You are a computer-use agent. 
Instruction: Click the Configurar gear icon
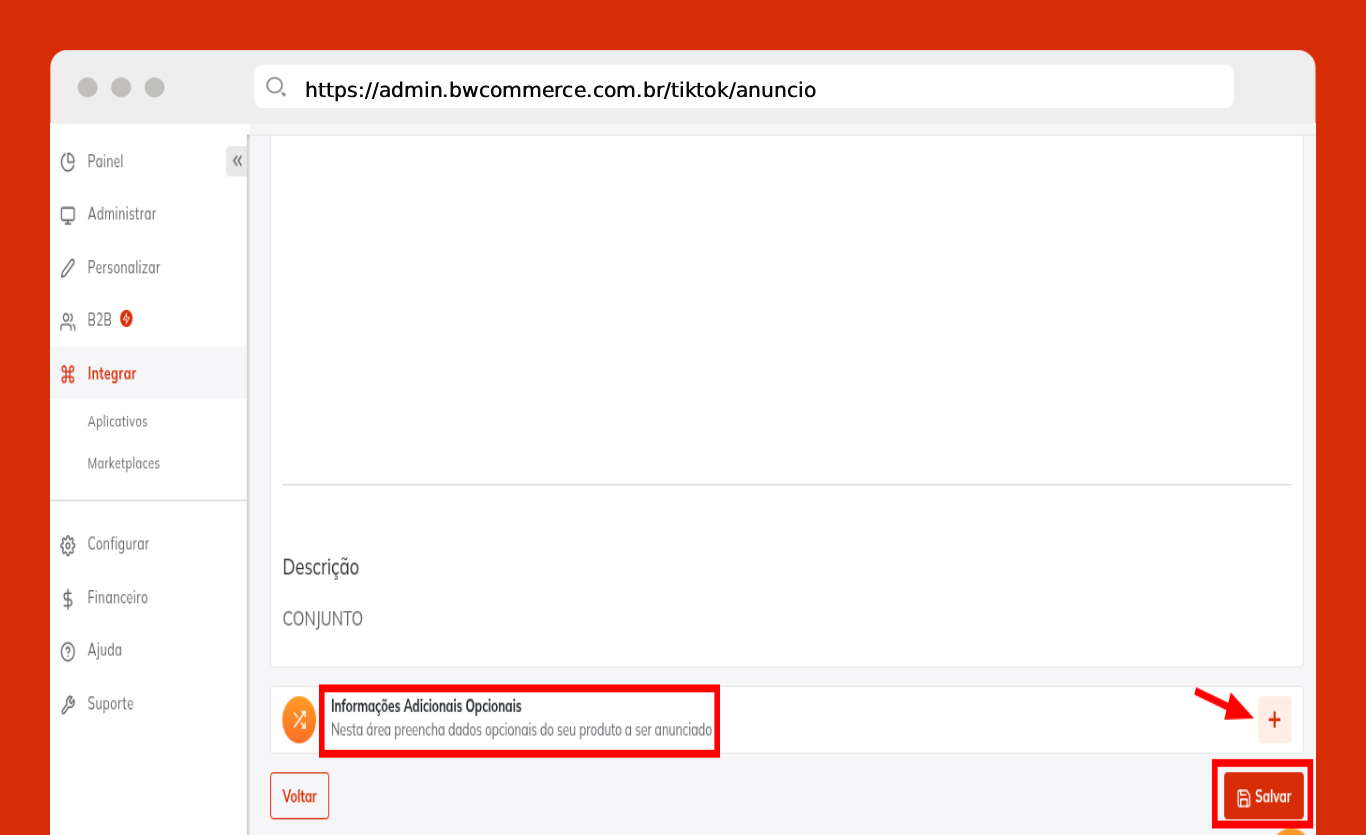point(68,545)
